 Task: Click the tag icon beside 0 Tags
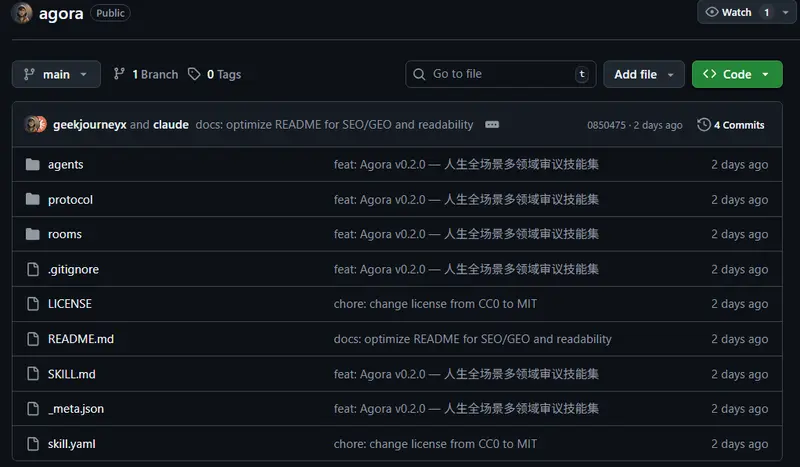pos(194,74)
